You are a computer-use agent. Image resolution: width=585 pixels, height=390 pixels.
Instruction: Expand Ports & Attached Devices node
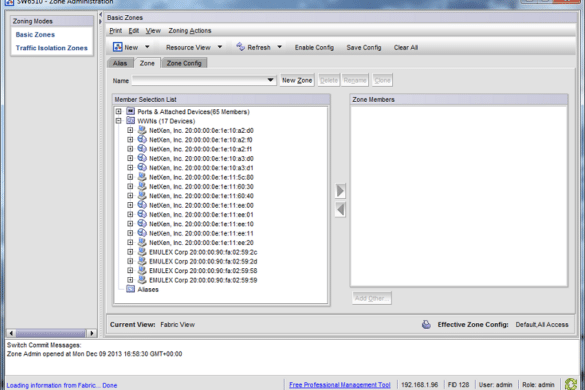click(119, 111)
